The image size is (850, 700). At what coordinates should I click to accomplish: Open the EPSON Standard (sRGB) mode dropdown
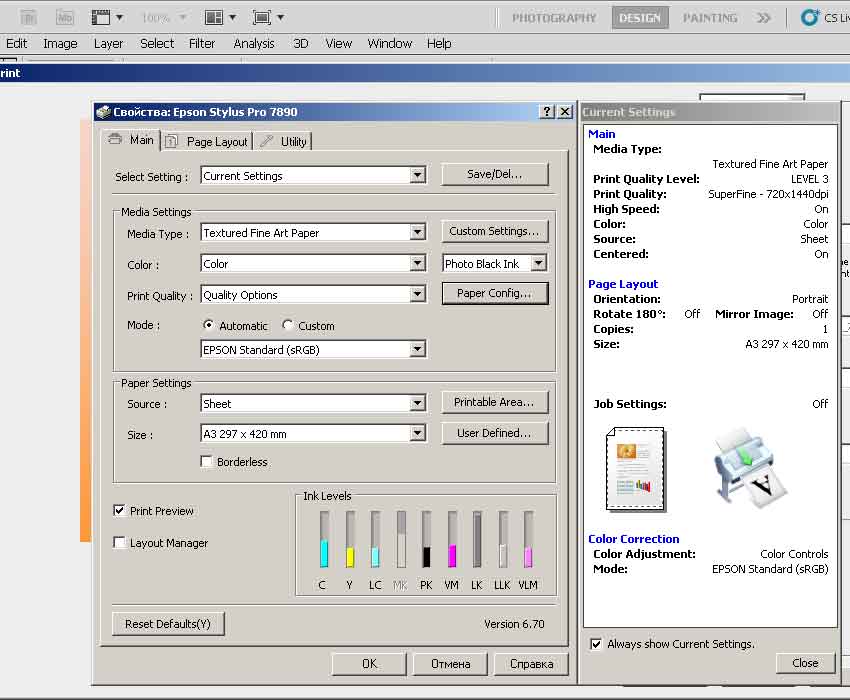[417, 349]
